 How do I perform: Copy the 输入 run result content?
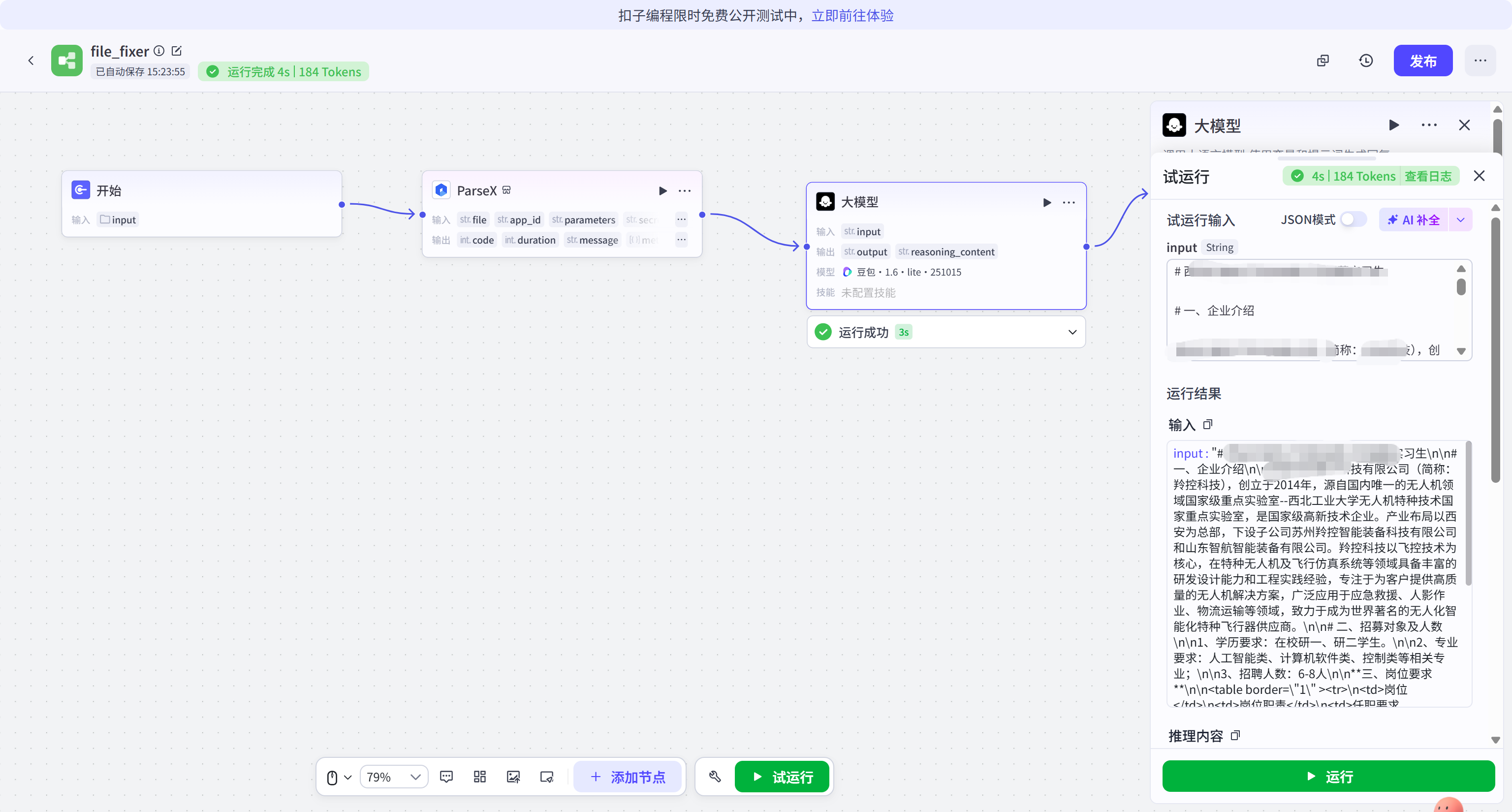point(1207,424)
